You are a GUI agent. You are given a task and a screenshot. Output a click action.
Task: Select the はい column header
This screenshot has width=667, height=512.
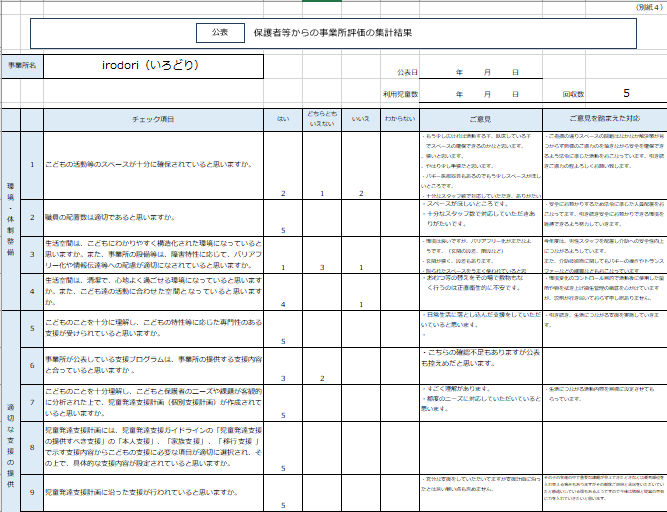(x=283, y=118)
